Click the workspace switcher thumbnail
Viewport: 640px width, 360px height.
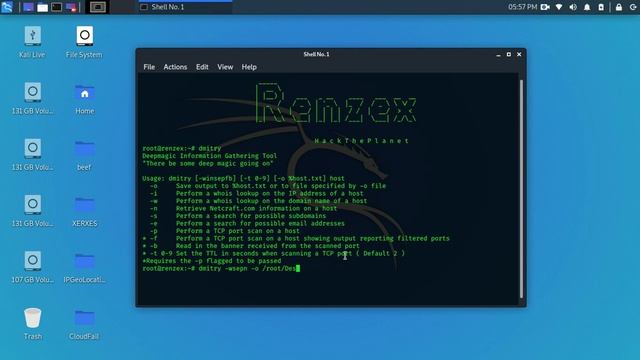tap(98, 7)
